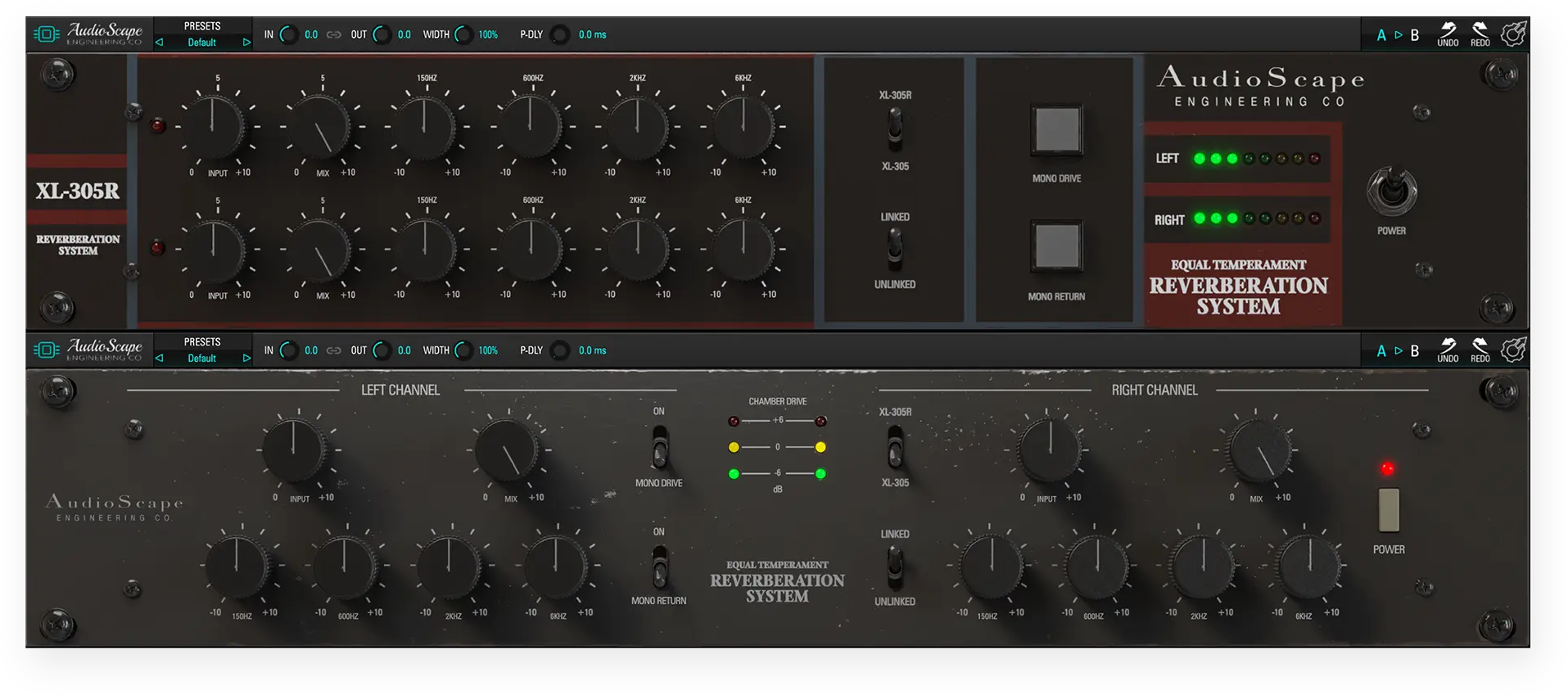Go to next preset in black plugin's toolbar
1568x695 pixels.
click(x=246, y=358)
